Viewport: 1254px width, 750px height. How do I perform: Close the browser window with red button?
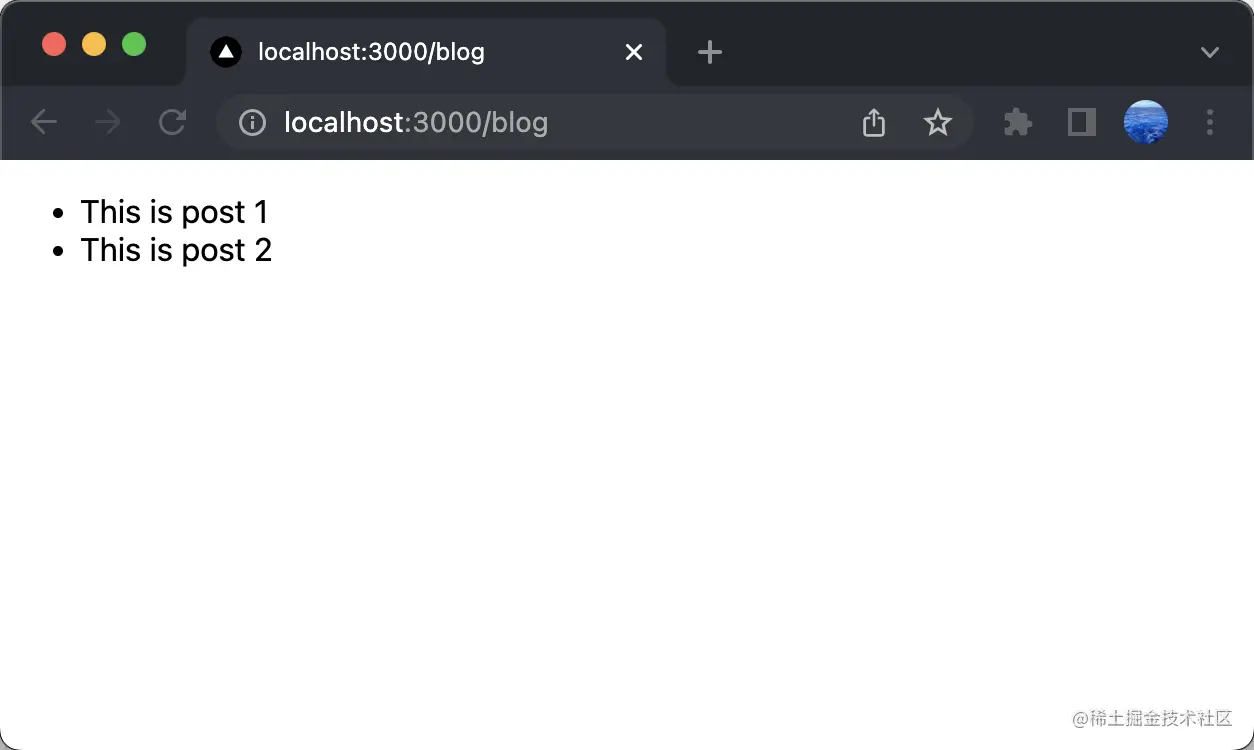(54, 45)
